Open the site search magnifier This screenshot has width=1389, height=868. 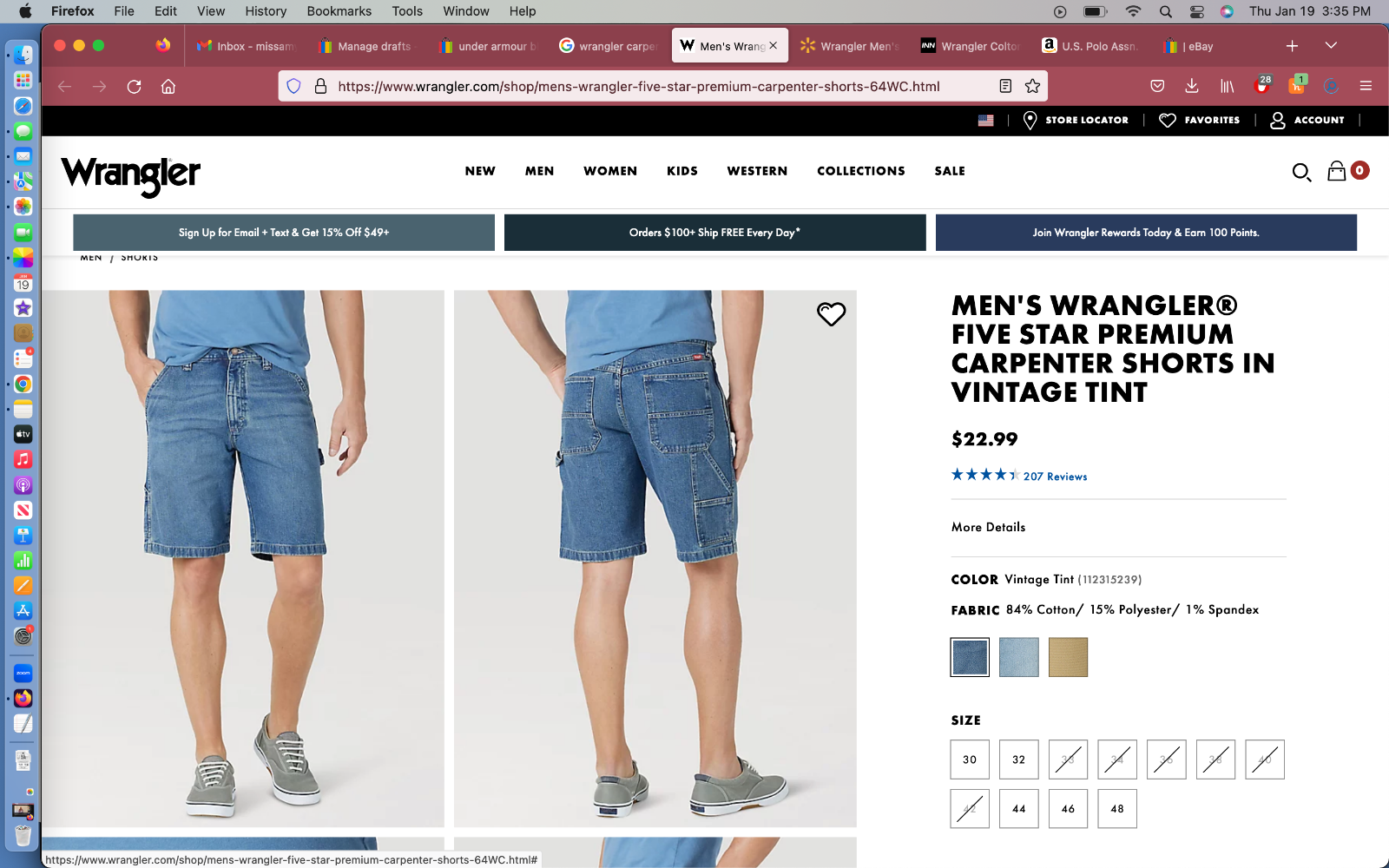1301,172
